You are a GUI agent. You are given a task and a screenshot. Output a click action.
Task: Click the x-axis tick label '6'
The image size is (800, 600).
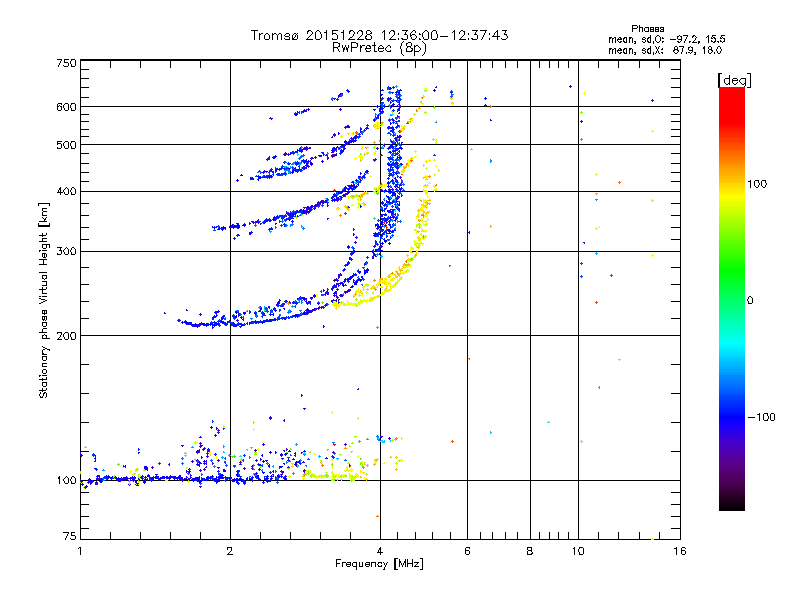467,551
